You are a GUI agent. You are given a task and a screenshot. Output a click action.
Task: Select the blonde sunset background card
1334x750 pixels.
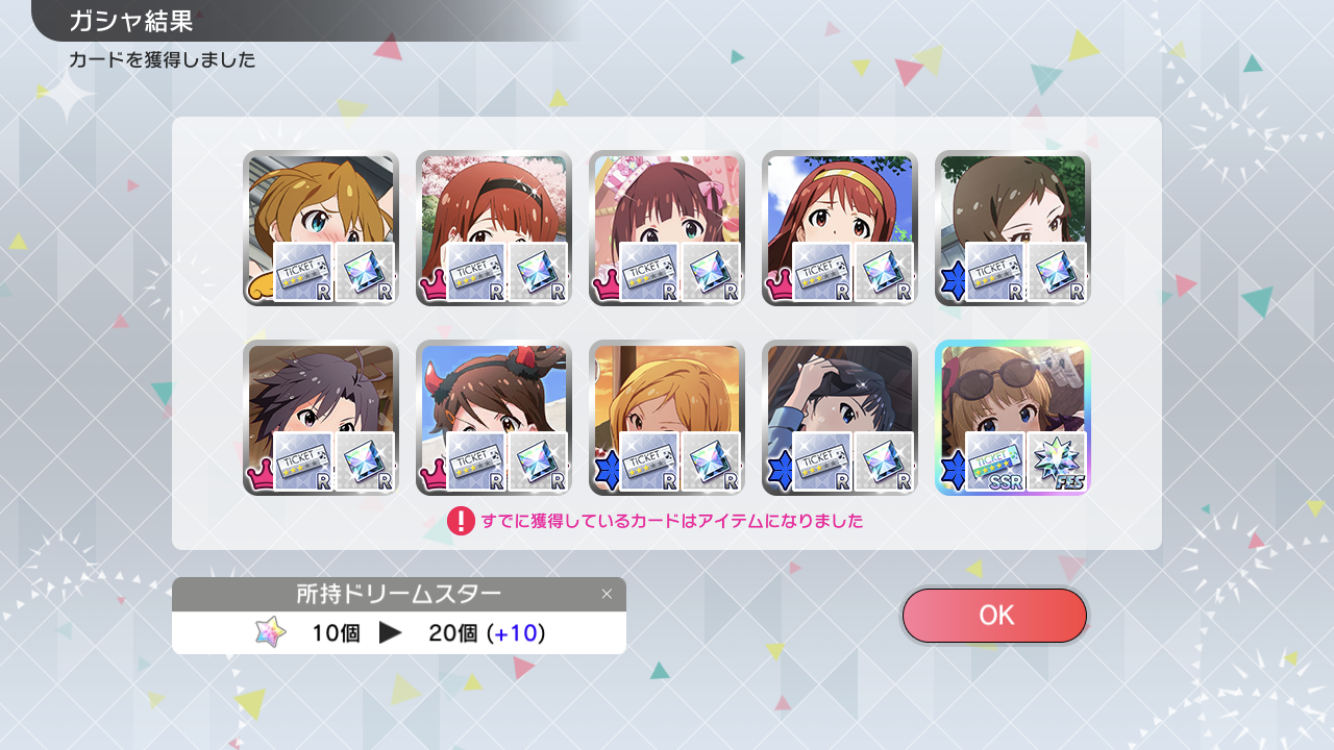pyautogui.click(x=666, y=418)
